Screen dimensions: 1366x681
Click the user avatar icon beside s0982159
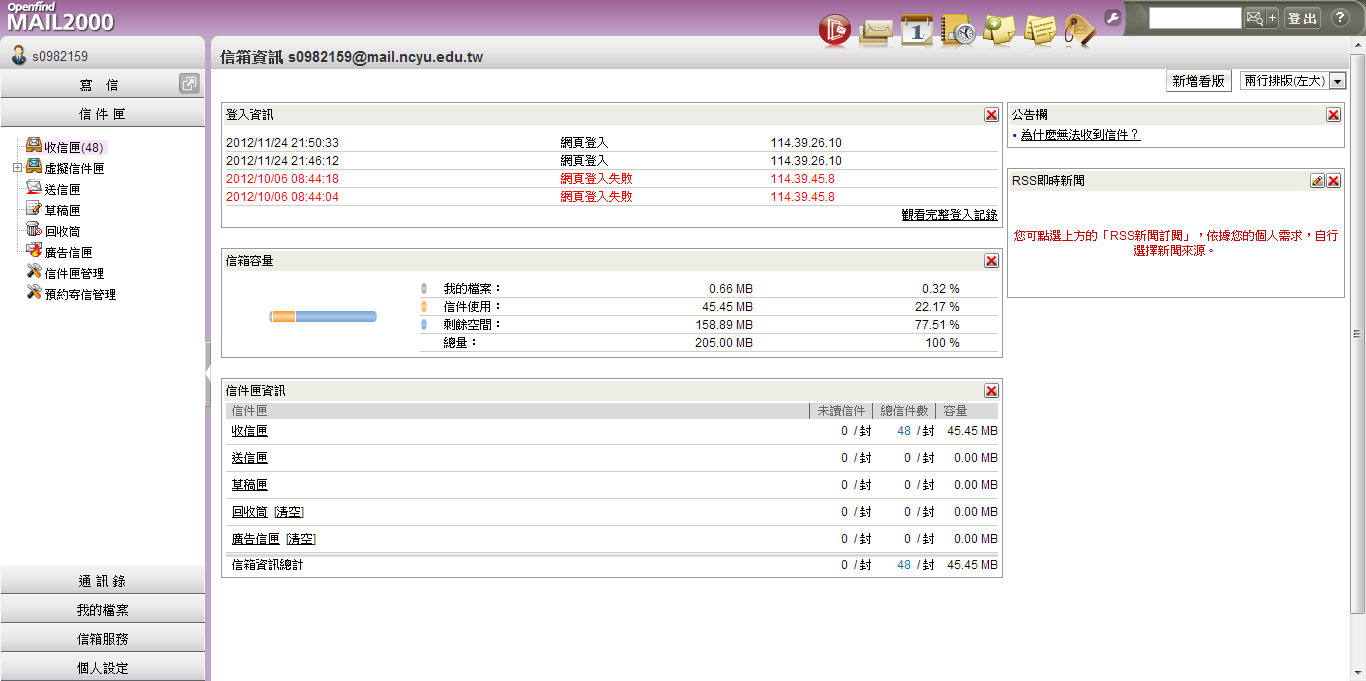click(19, 56)
